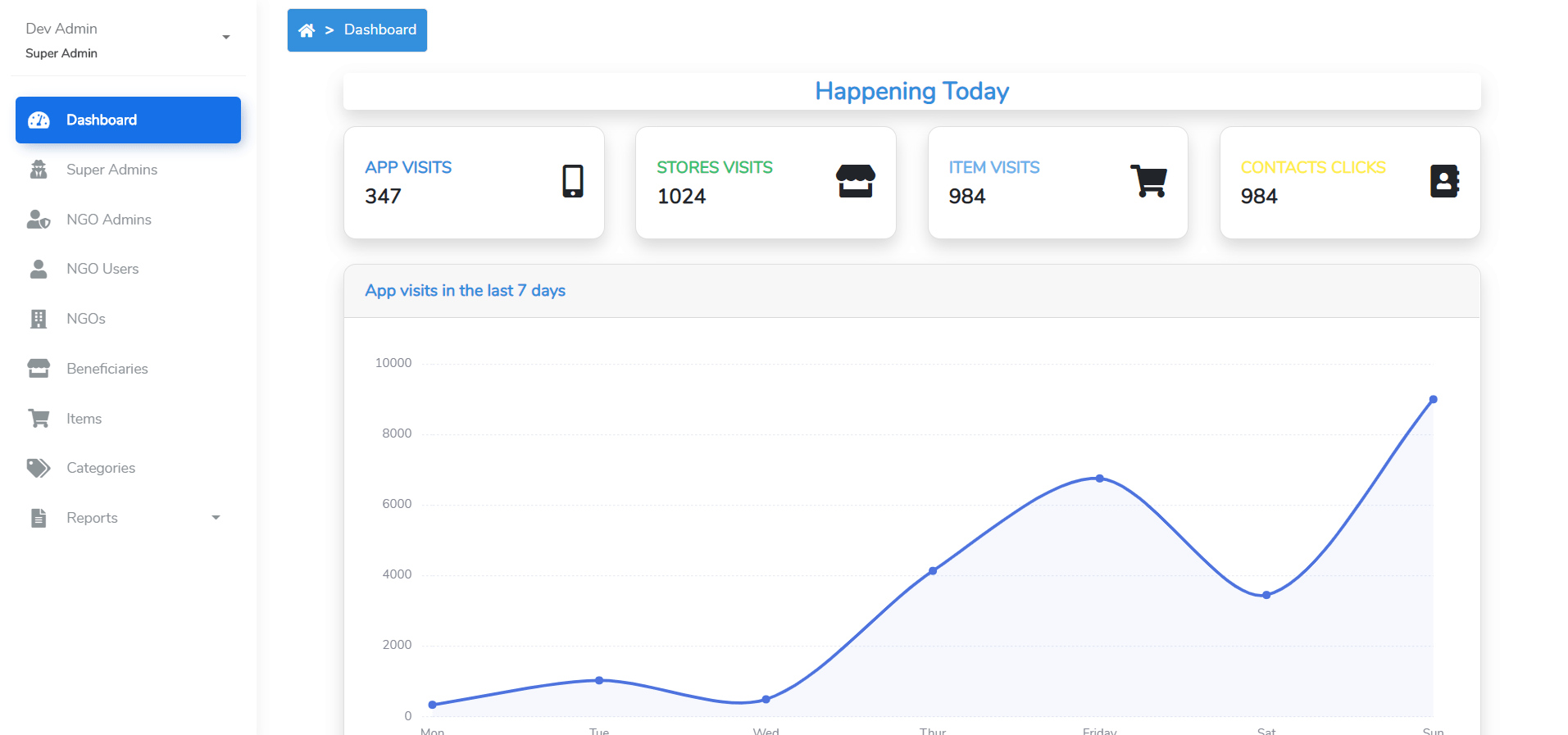
Task: Click the Friday peak data point
Action: pos(1099,479)
